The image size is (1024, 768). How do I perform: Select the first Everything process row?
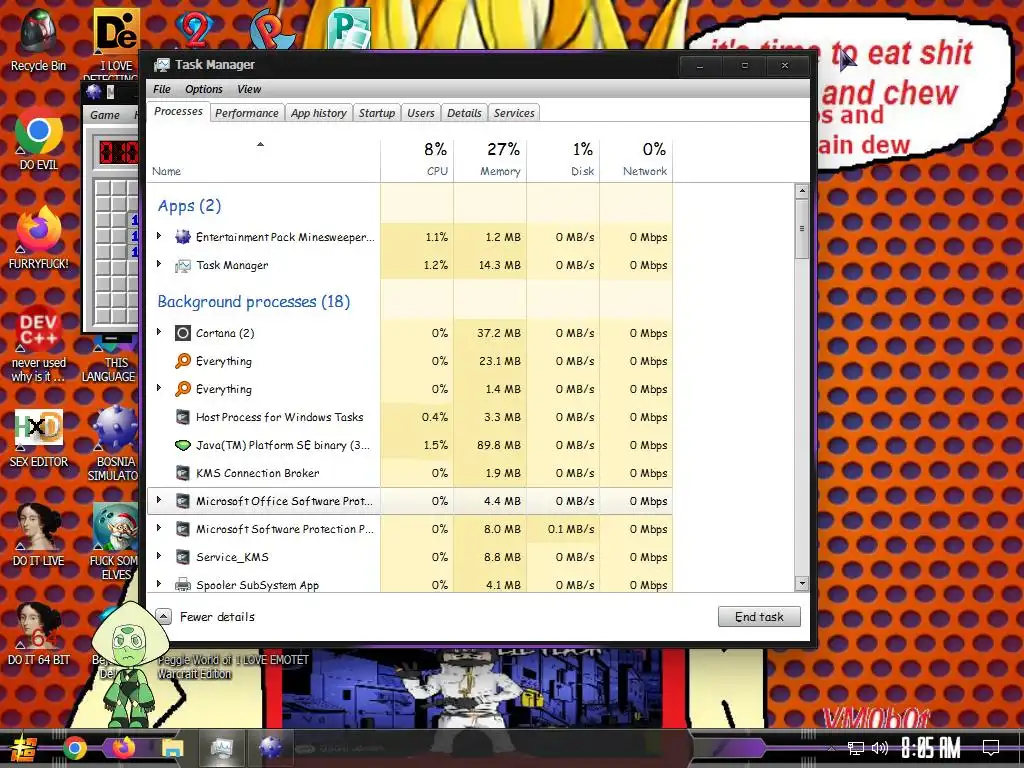tap(410, 361)
